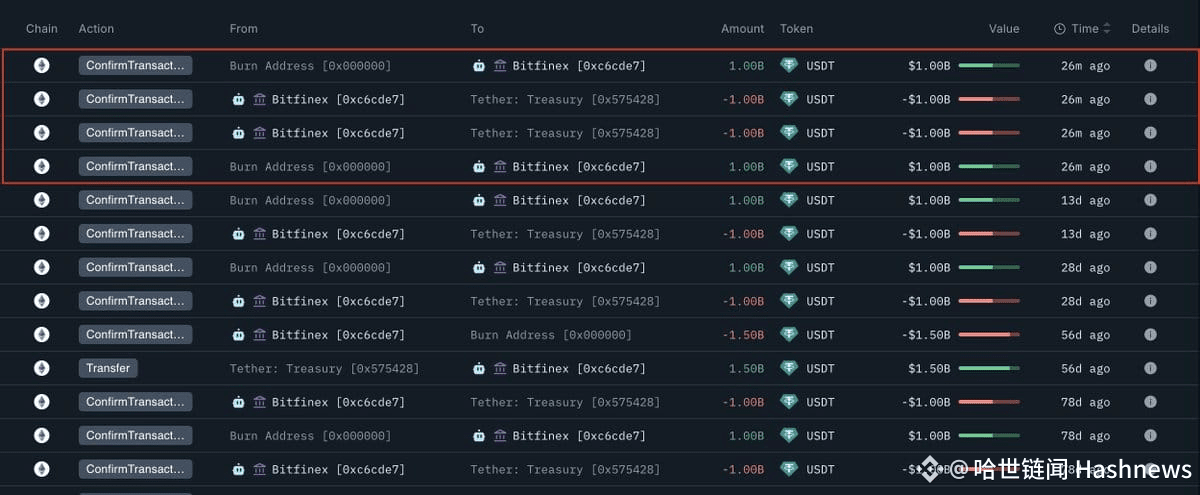The width and height of the screenshot is (1200, 495).
Task: Sort the table by the Time column arrows
Action: coord(1106,29)
